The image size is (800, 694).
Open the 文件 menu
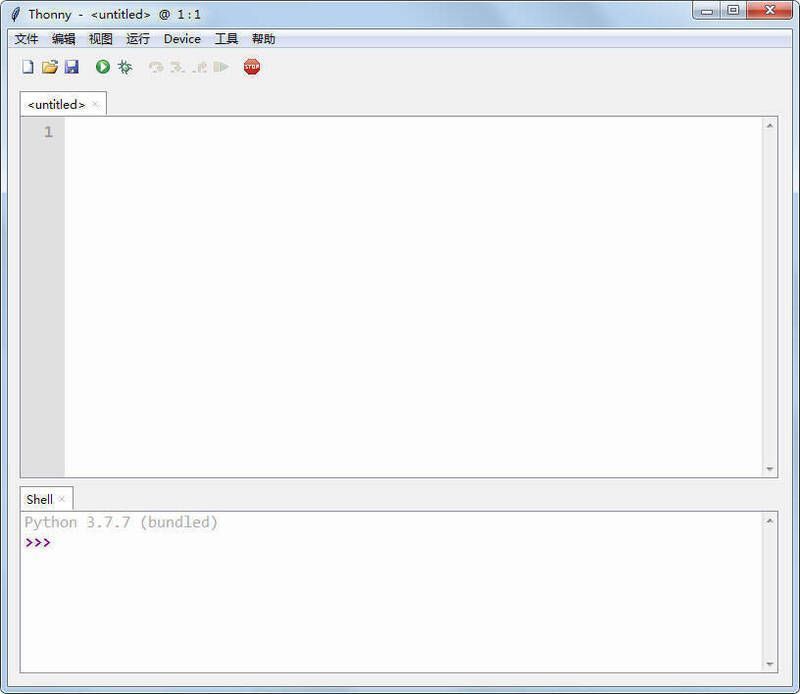pyautogui.click(x=26, y=39)
